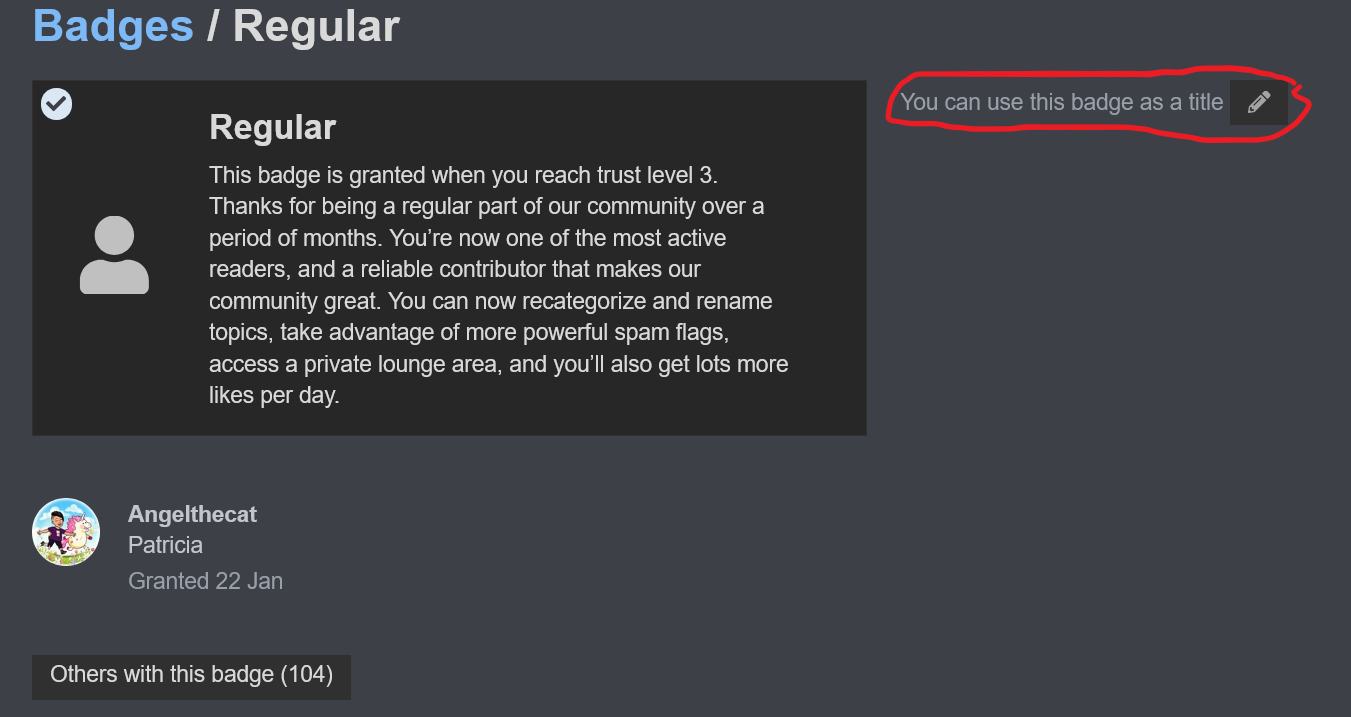Screen dimensions: 1351x717
Task: Click the grey person silhouette badge icon
Action: (114, 255)
